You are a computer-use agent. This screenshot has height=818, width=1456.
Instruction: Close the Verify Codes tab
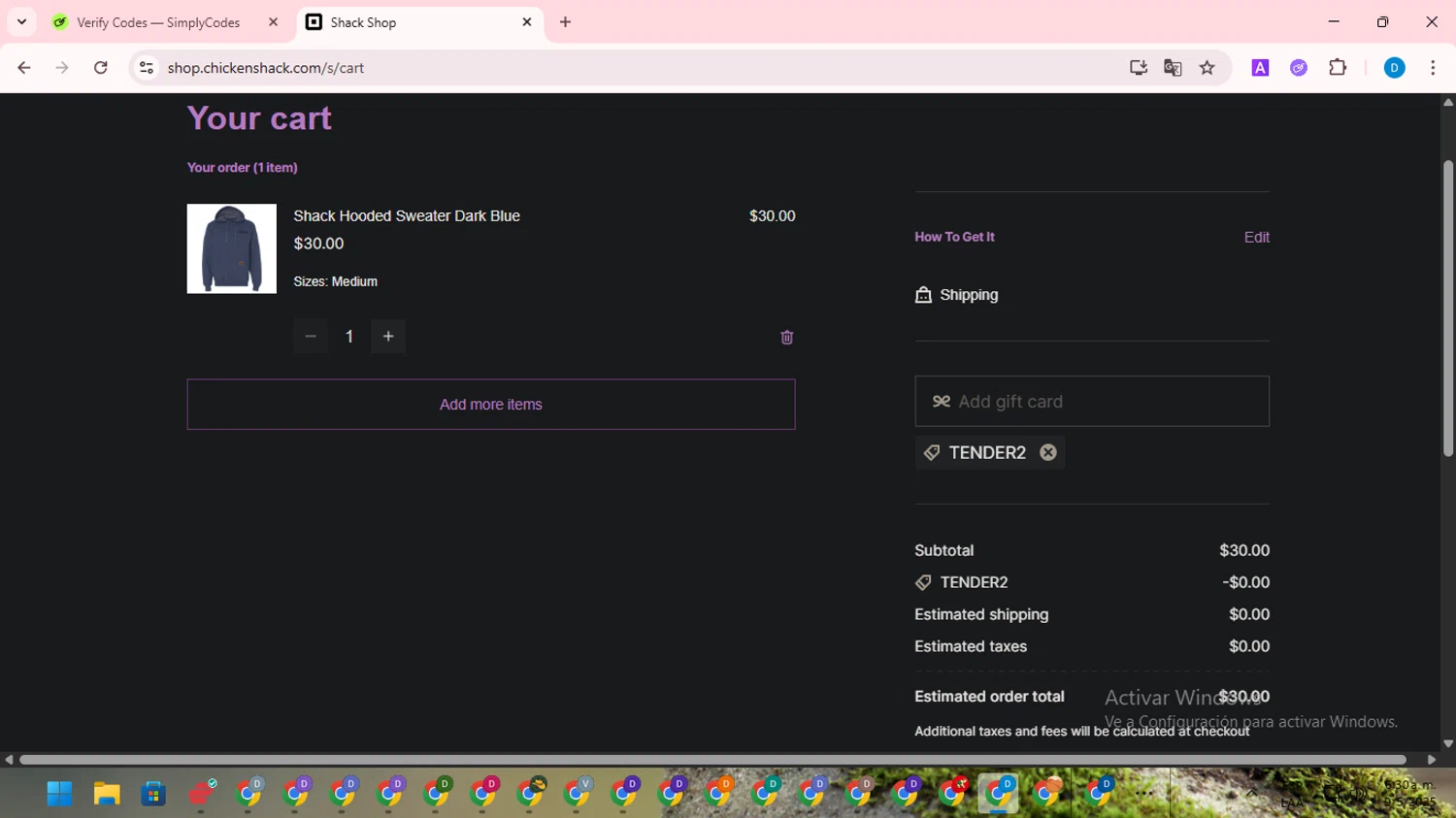(273, 22)
